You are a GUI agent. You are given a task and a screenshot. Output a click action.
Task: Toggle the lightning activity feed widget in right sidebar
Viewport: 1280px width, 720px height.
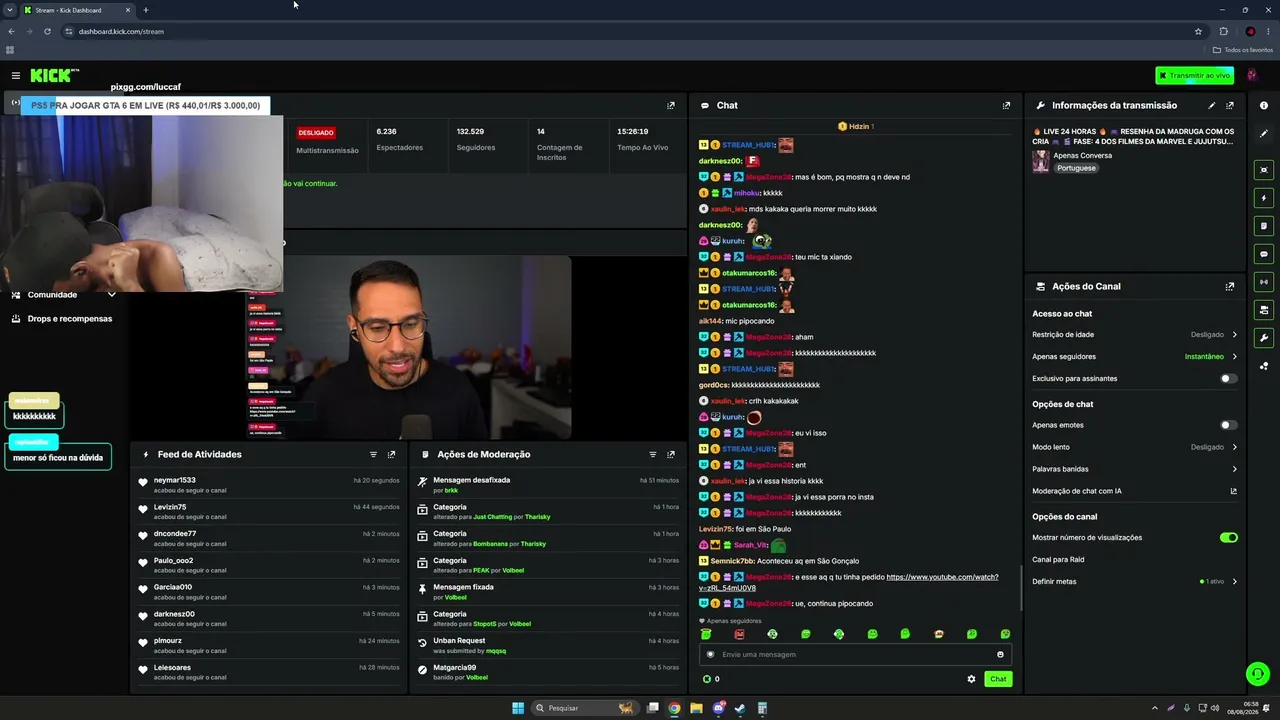pyautogui.click(x=1264, y=198)
